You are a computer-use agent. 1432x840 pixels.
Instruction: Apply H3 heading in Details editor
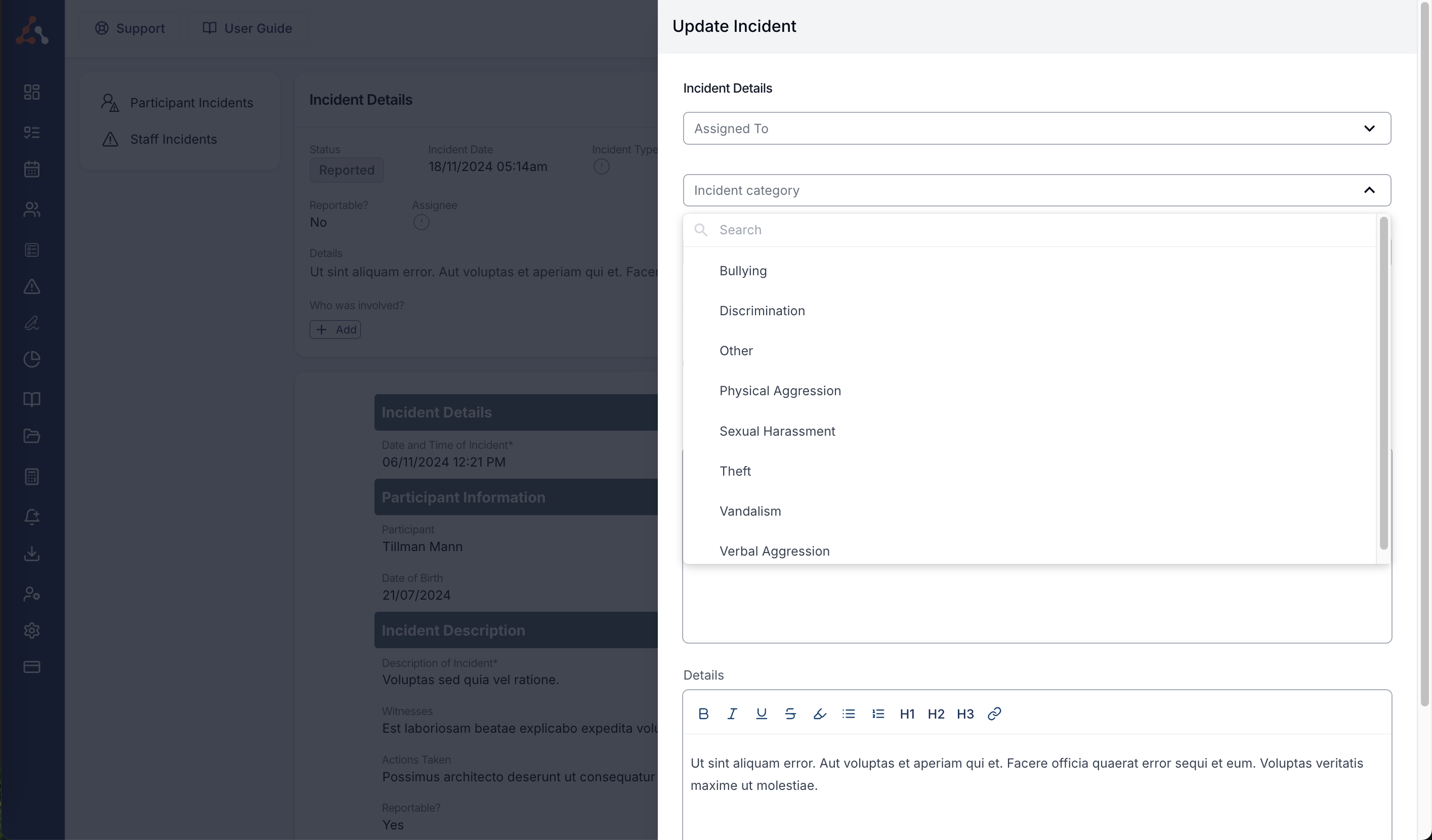[965, 714]
